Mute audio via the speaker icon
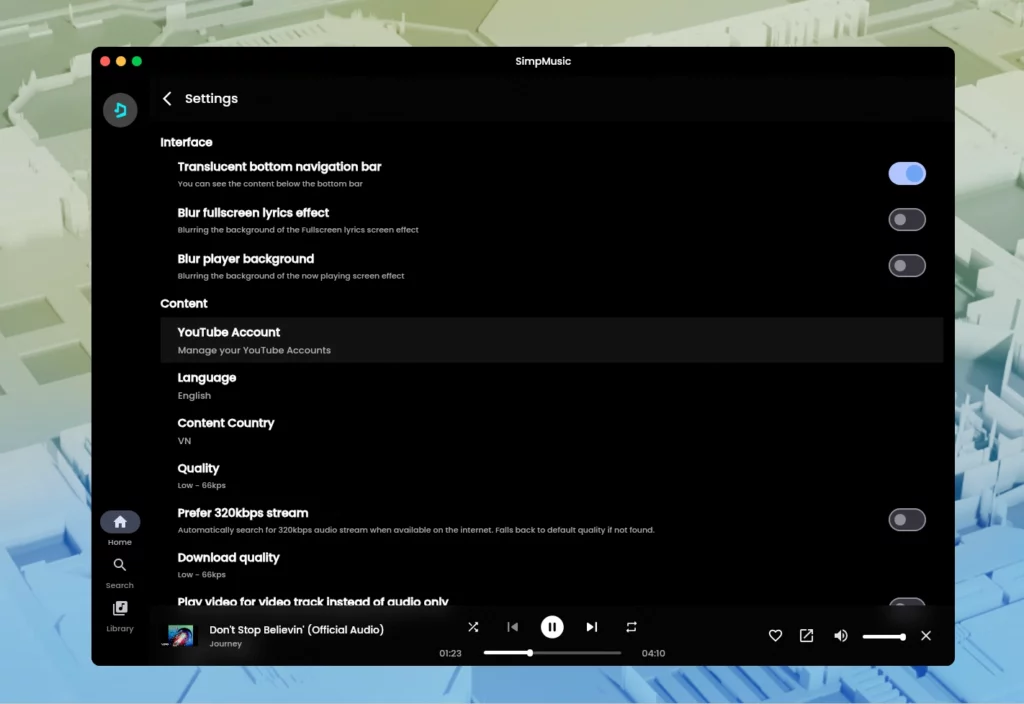This screenshot has width=1024, height=704. click(840, 635)
